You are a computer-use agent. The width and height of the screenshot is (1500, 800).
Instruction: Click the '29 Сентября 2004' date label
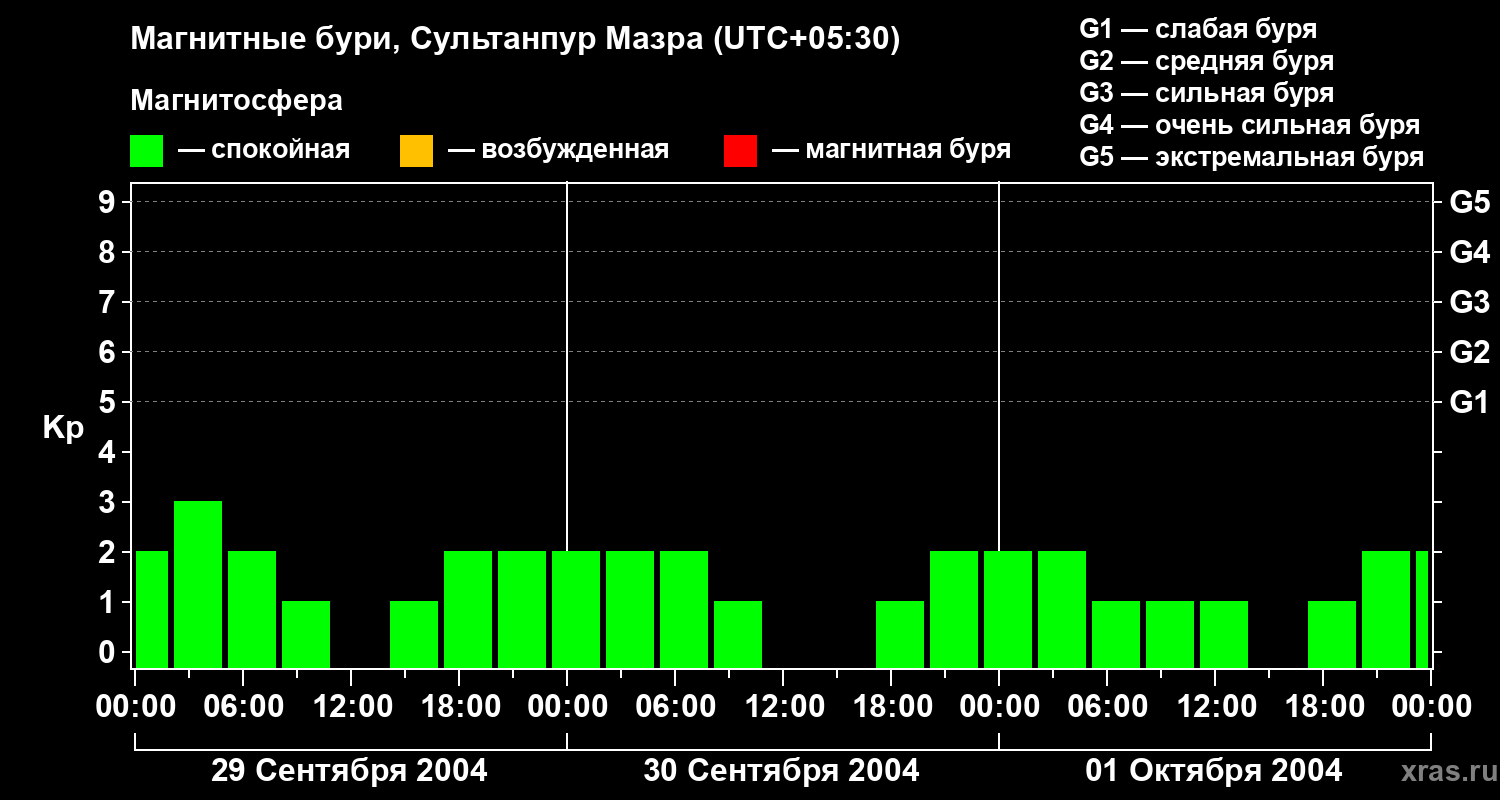(x=349, y=771)
